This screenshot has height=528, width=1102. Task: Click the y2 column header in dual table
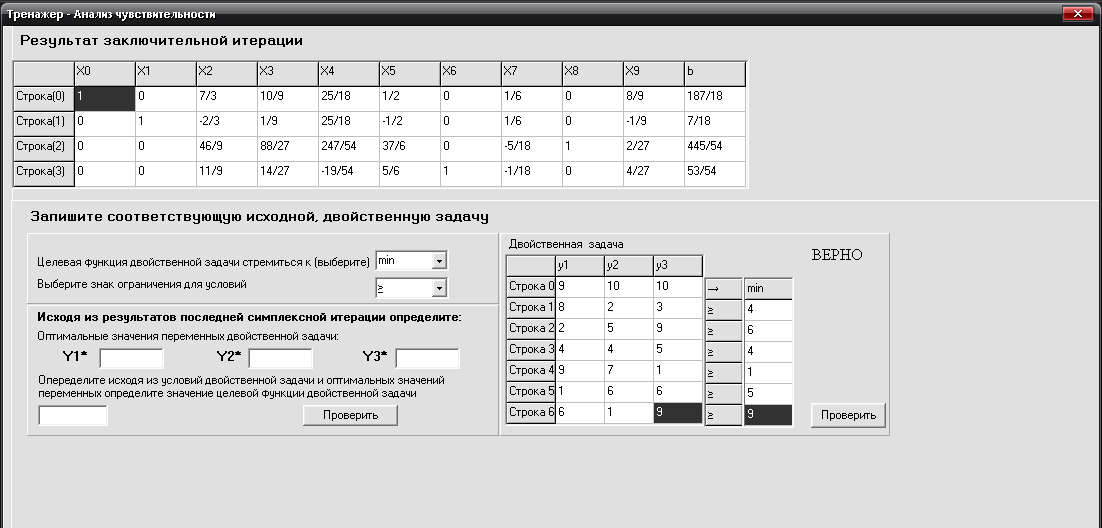point(629,266)
